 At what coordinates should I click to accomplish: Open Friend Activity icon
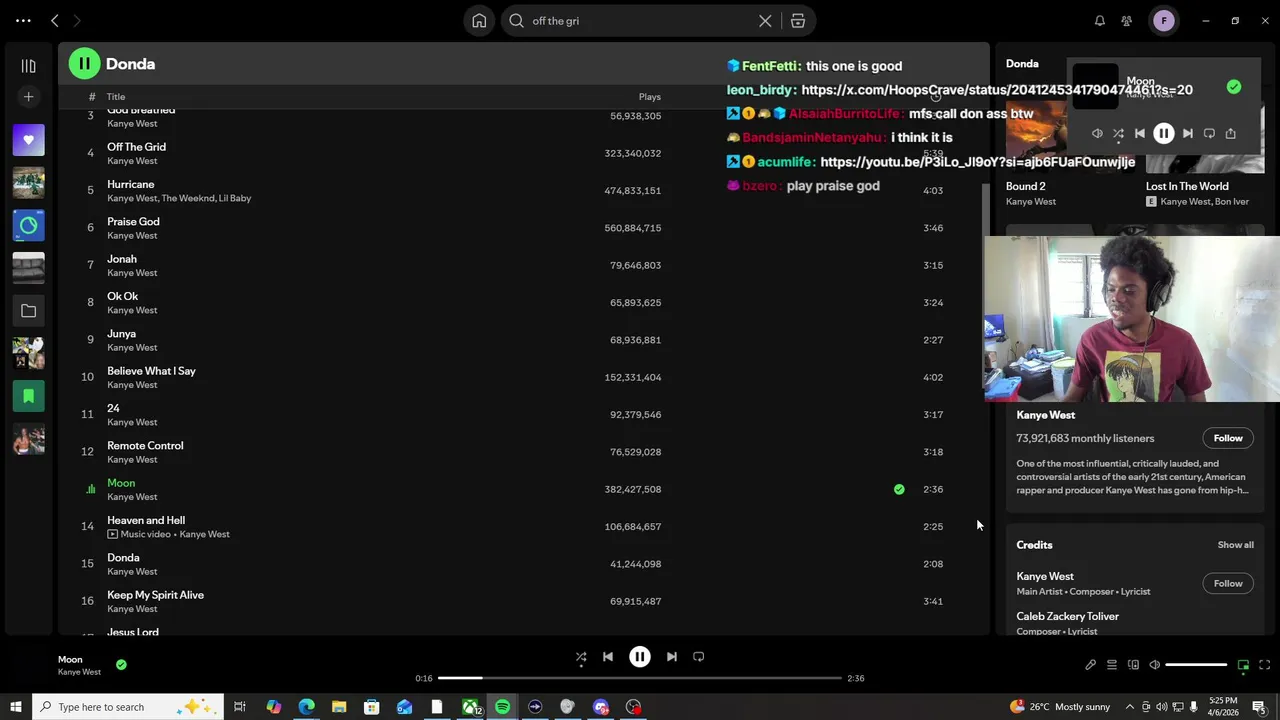1127,21
